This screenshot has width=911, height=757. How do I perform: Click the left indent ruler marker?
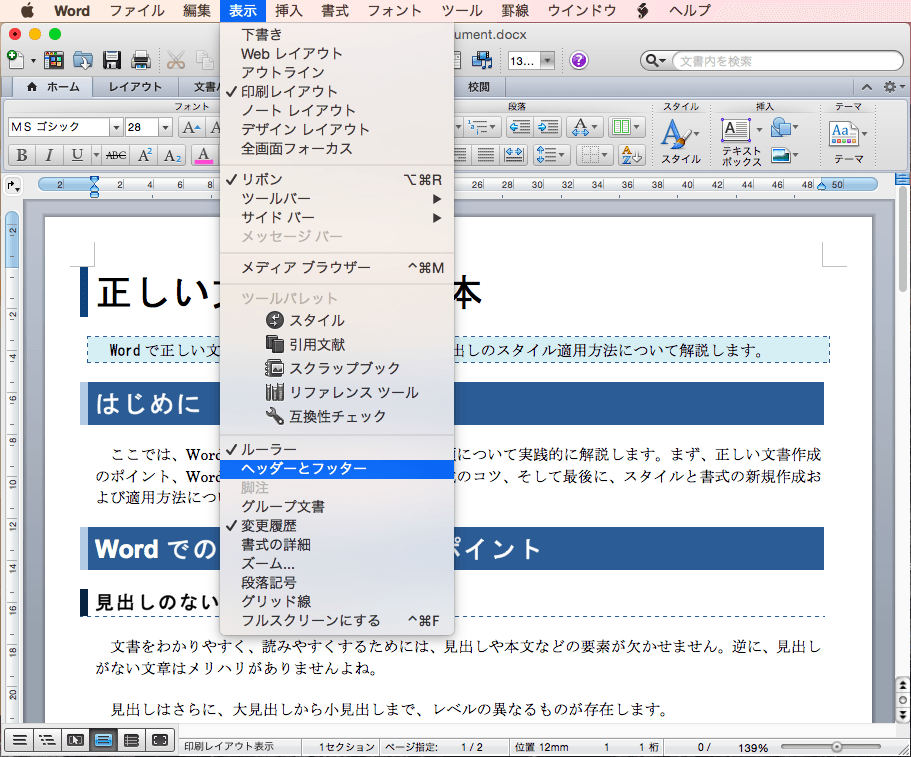point(94,186)
